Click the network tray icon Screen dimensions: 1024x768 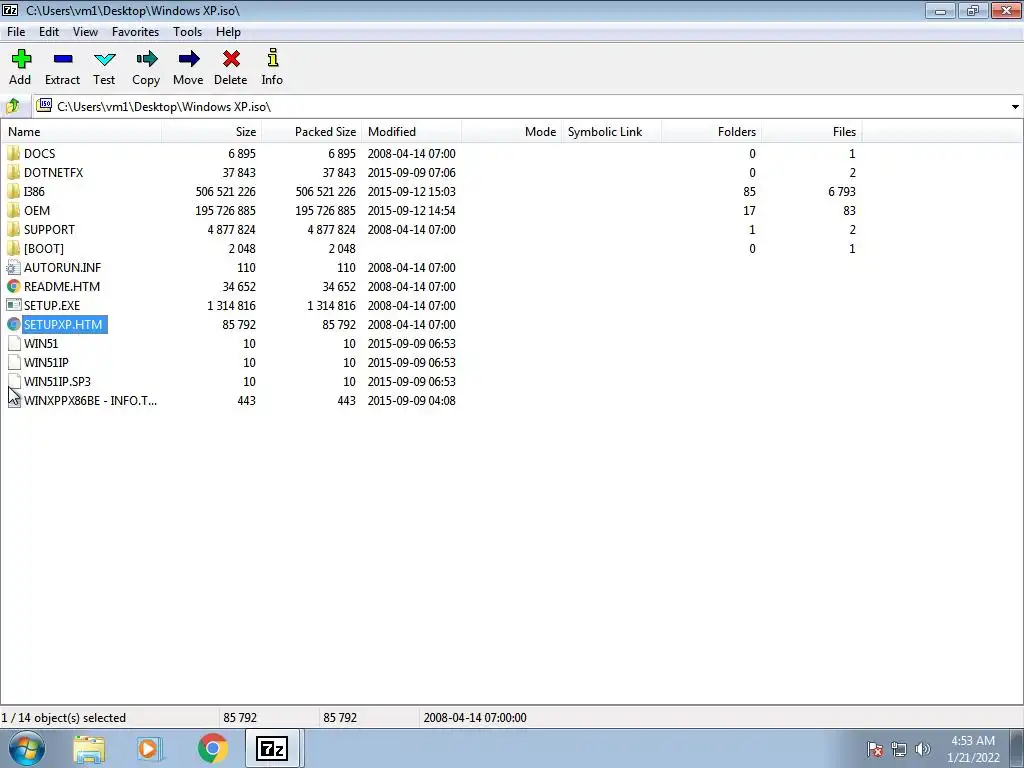[899, 749]
